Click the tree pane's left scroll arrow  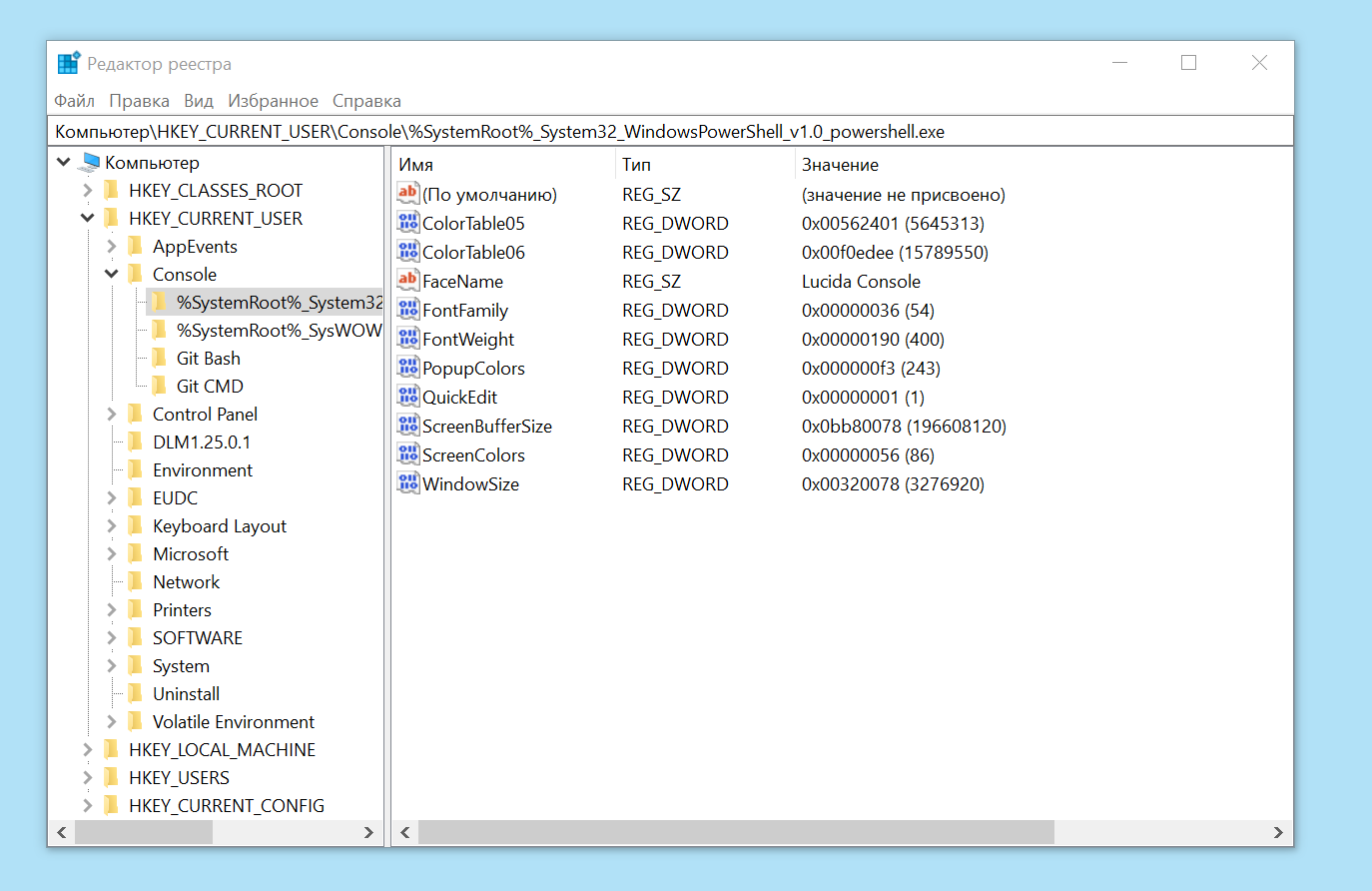[62, 832]
